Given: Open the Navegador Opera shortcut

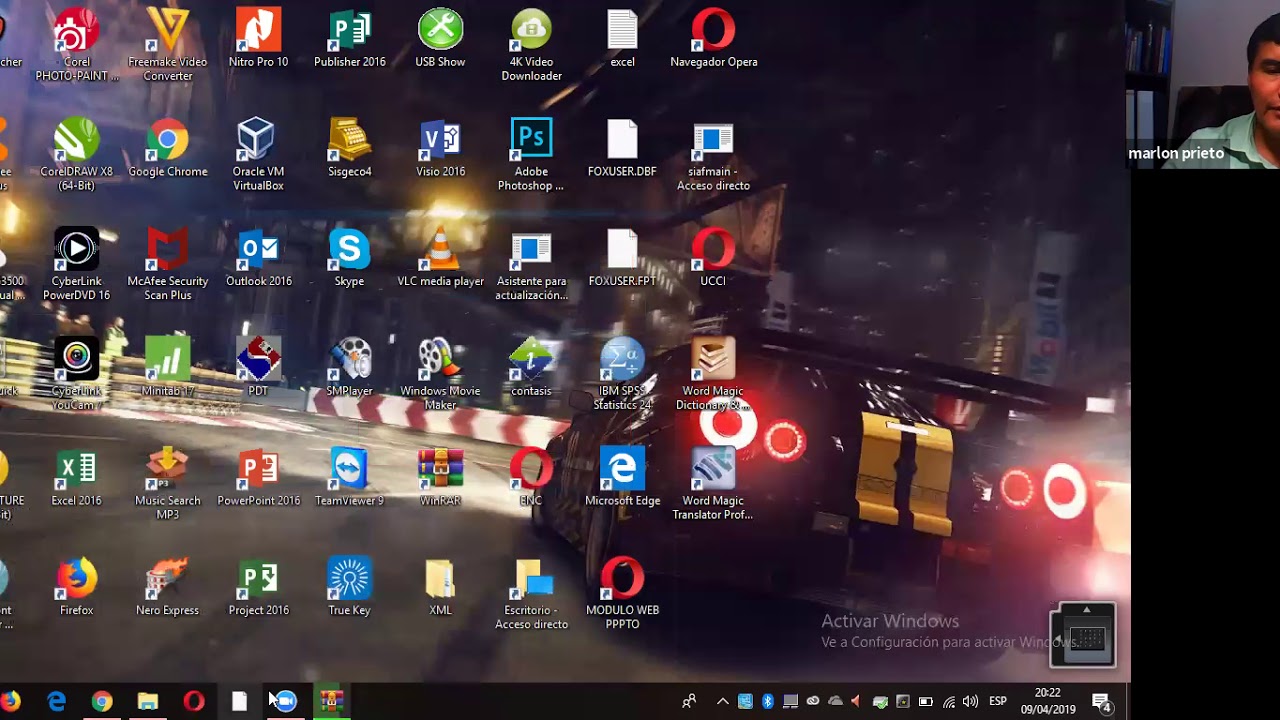Looking at the screenshot, I should coord(713,38).
